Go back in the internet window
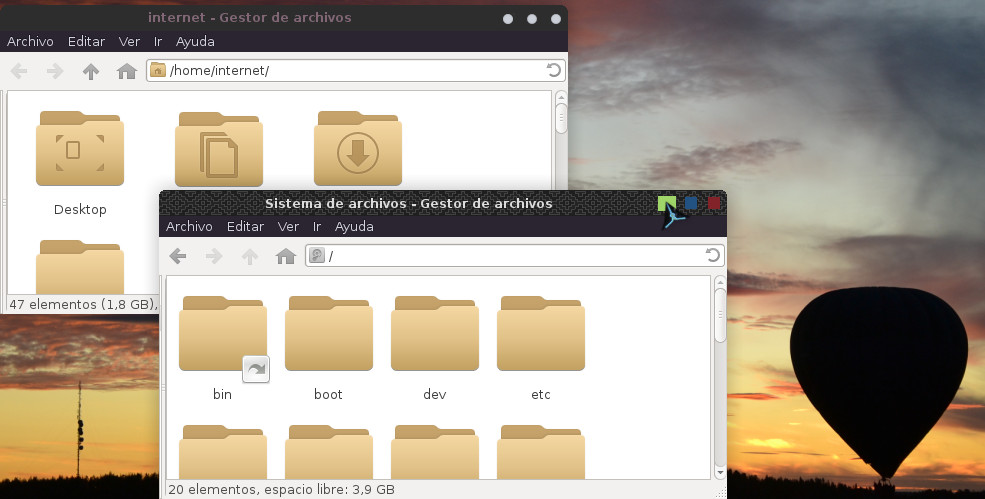Image resolution: width=985 pixels, height=499 pixels. (19, 71)
